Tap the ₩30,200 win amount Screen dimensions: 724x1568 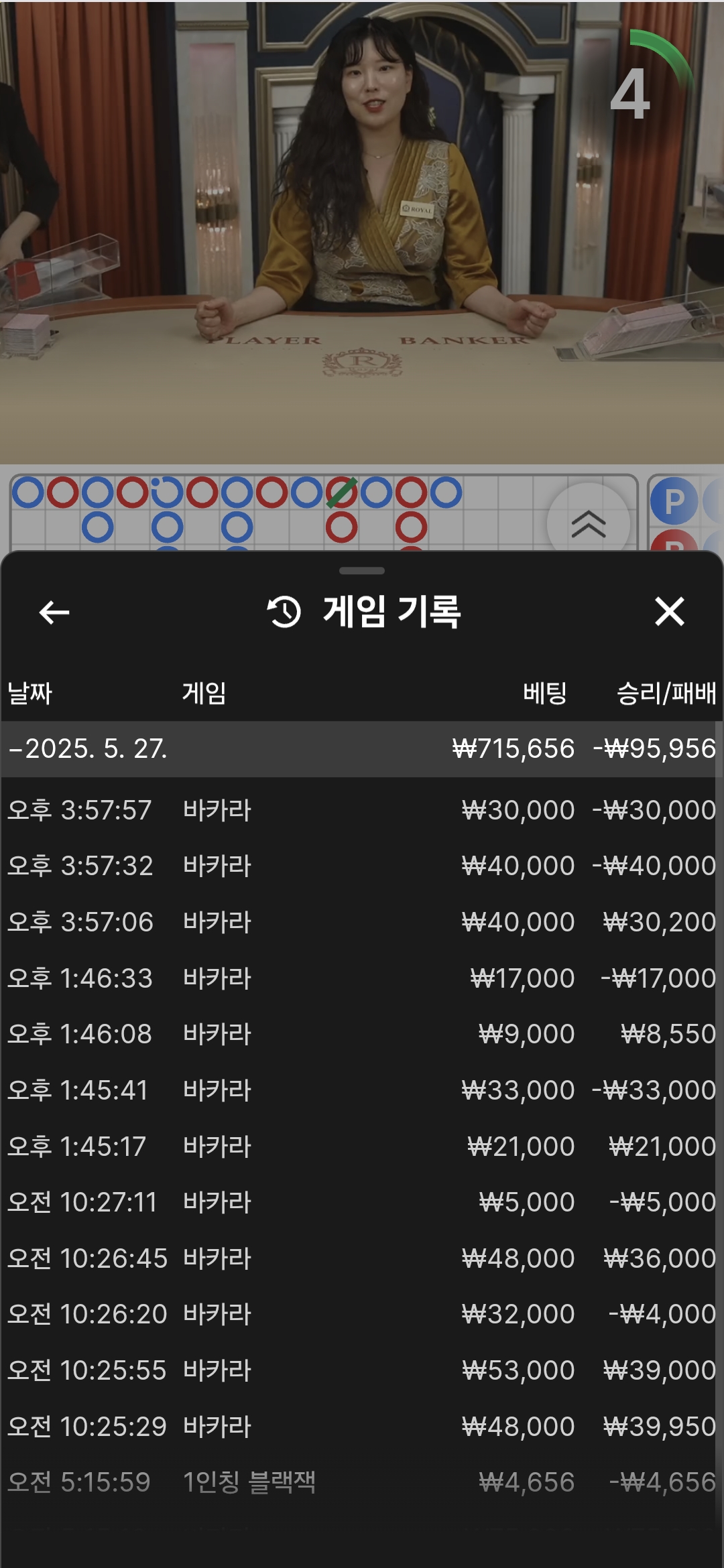coord(660,922)
